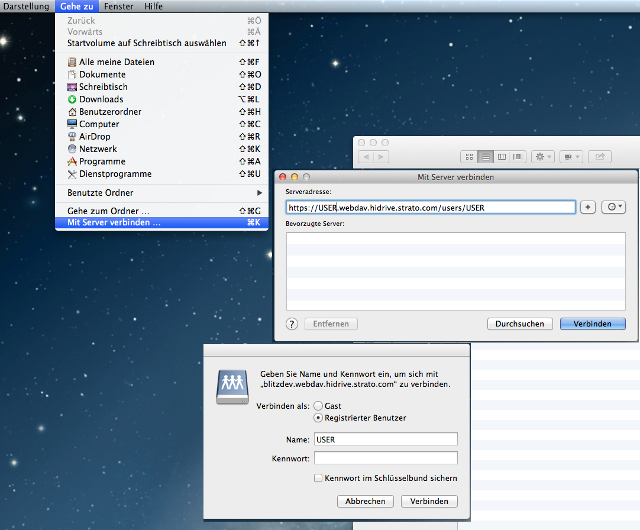This screenshot has height=530, width=640.
Task: Click the Netzwerk globe icon
Action: point(72,149)
